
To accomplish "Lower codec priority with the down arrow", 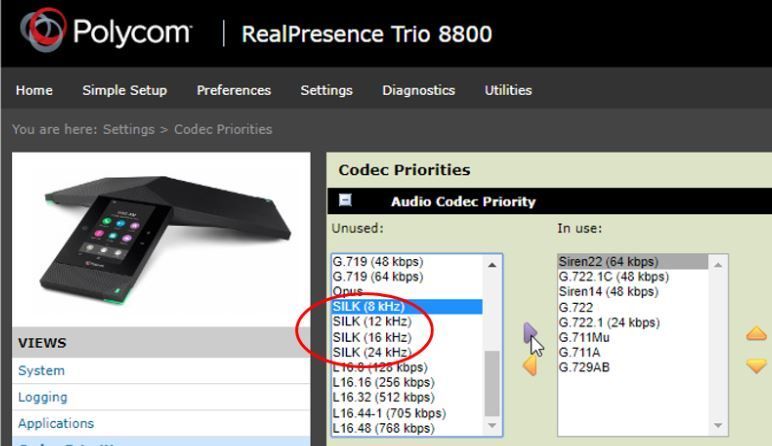I will (x=756, y=366).
